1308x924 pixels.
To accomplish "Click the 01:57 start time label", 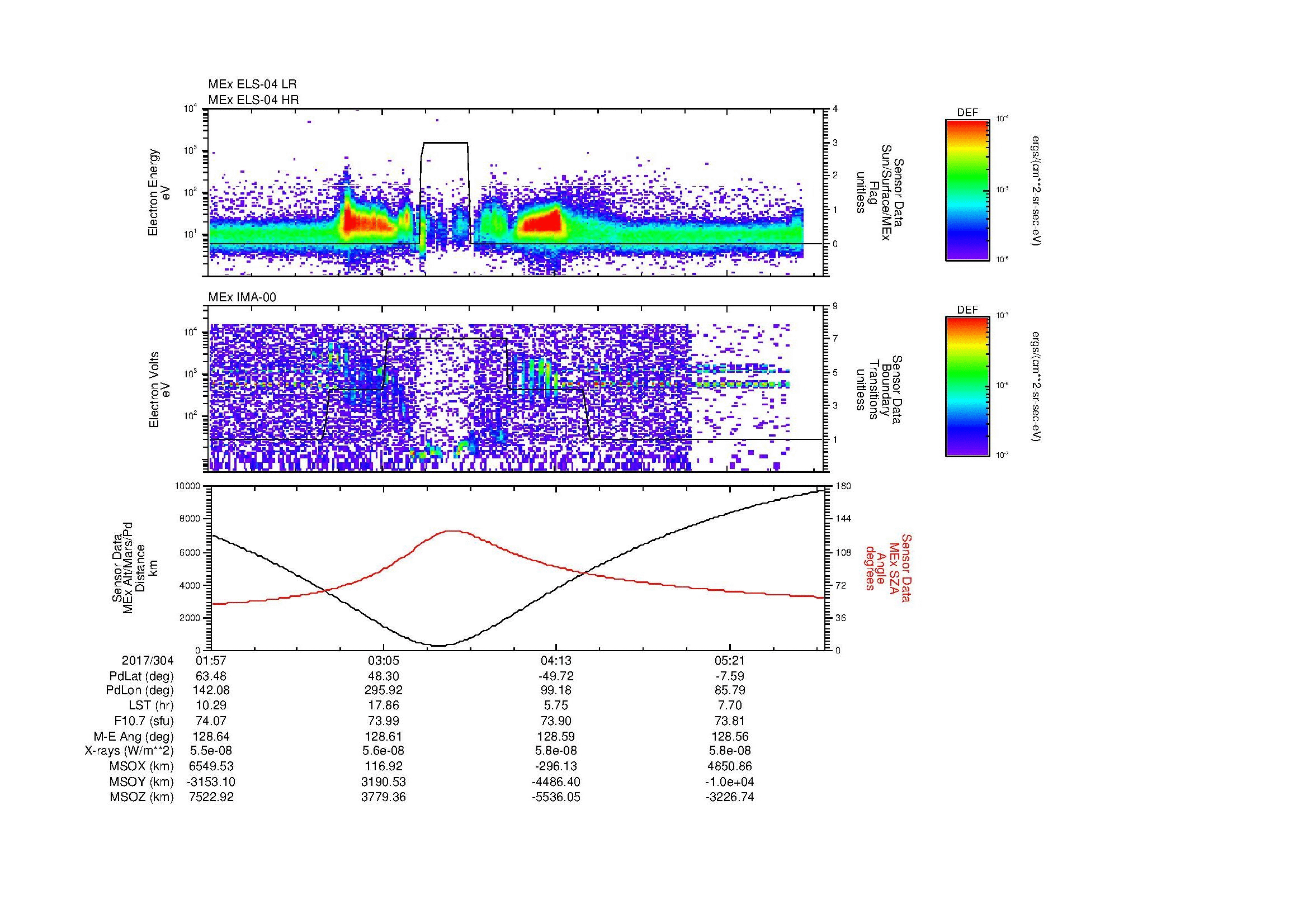I will click(211, 661).
